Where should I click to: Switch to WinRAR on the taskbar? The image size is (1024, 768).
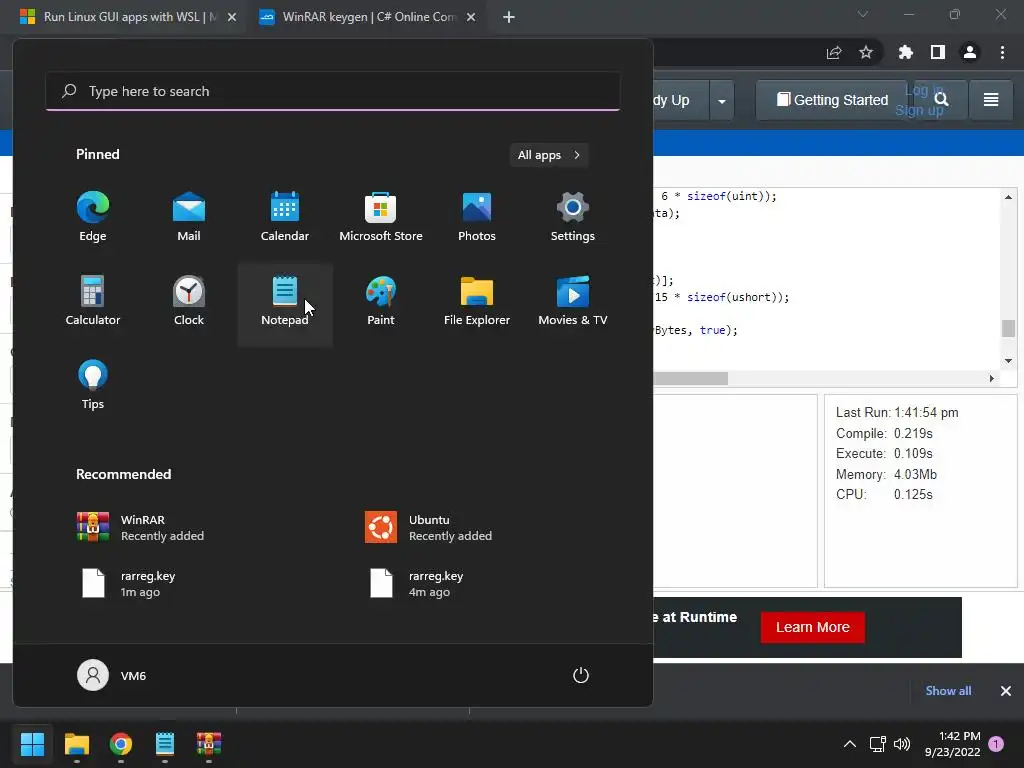click(209, 744)
